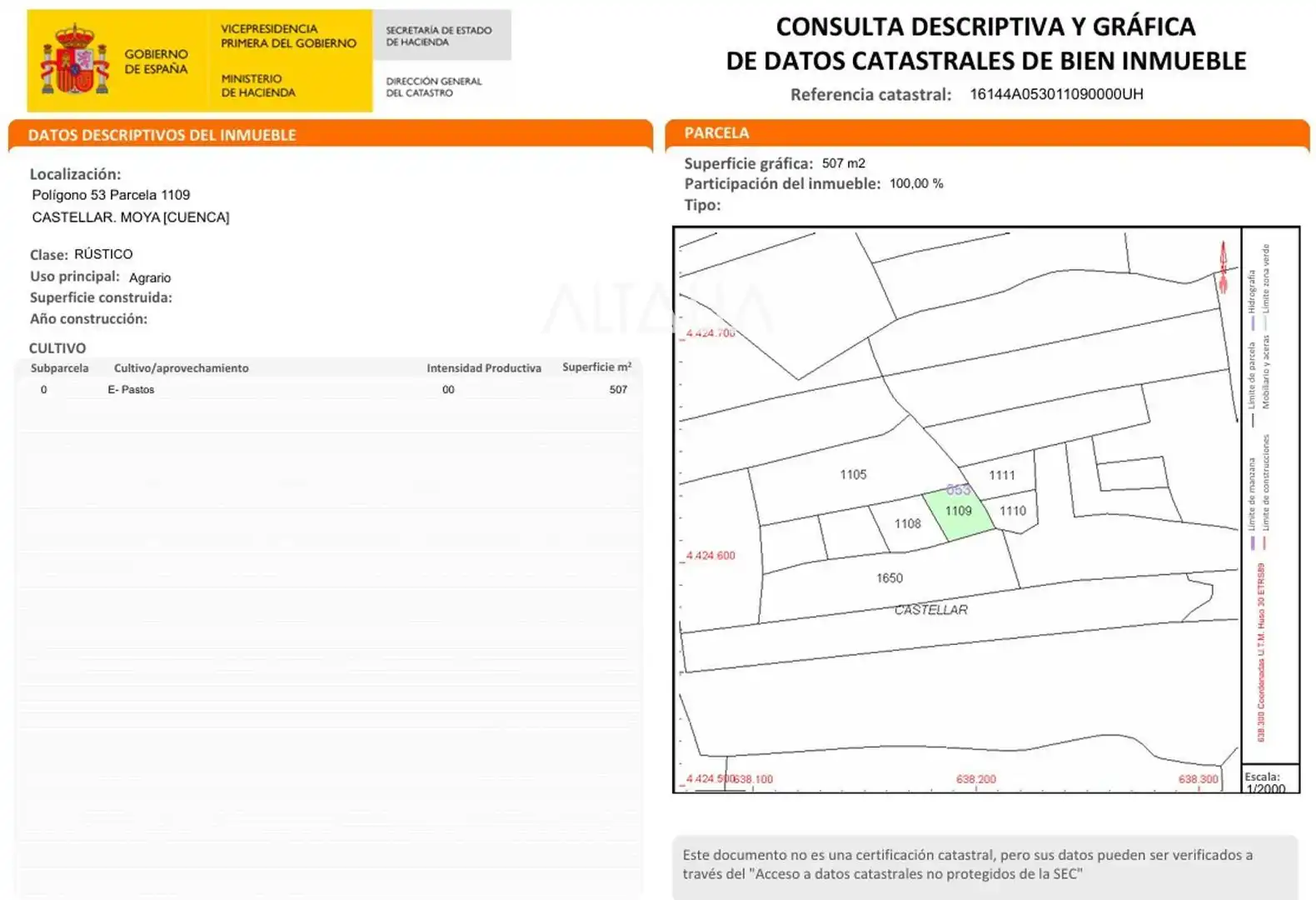
Task: Click 'SECRETARÍA DE ESTADO DE HACIENDA' text
Action: click(x=439, y=36)
